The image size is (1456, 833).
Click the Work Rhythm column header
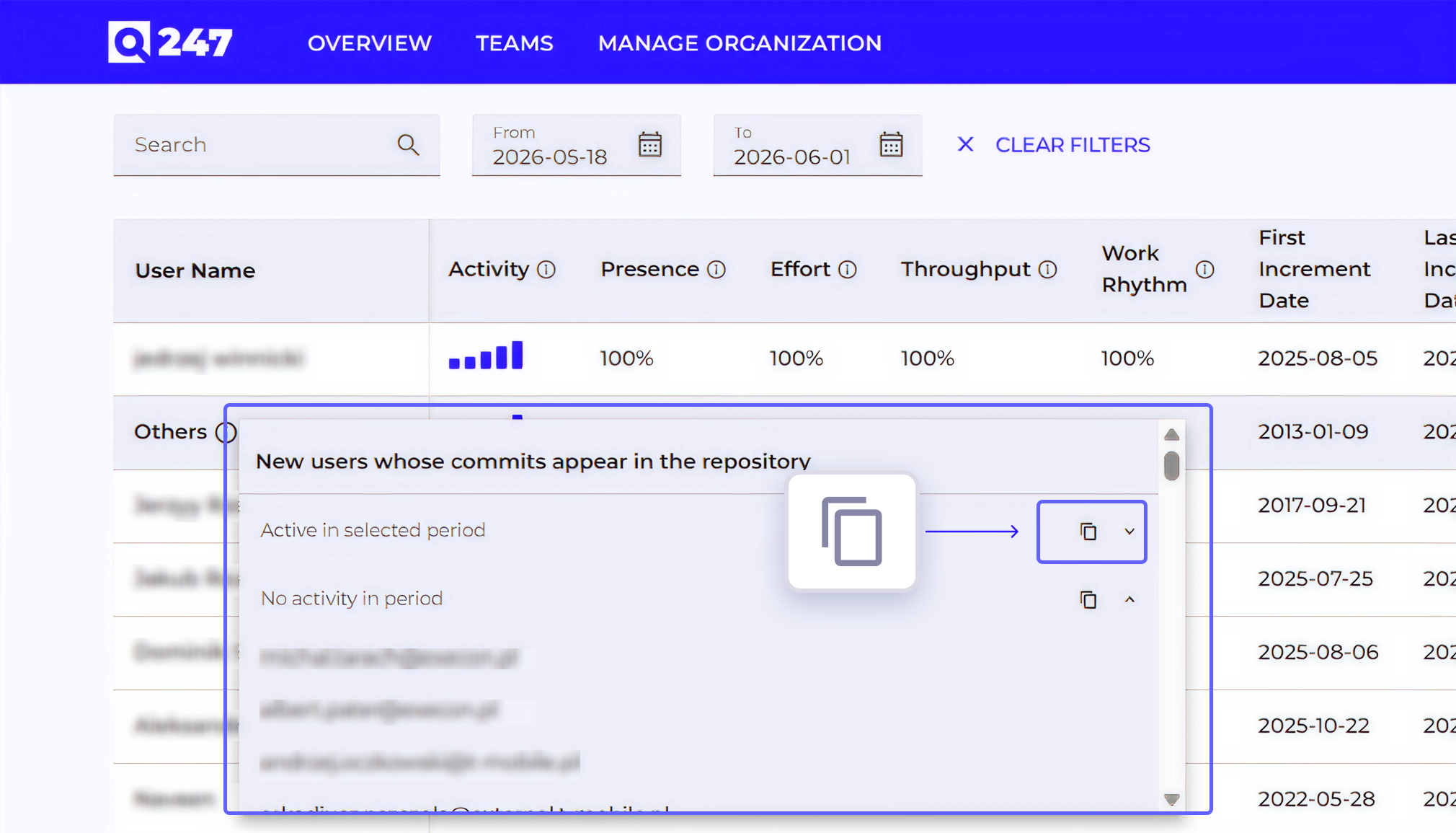(1144, 269)
